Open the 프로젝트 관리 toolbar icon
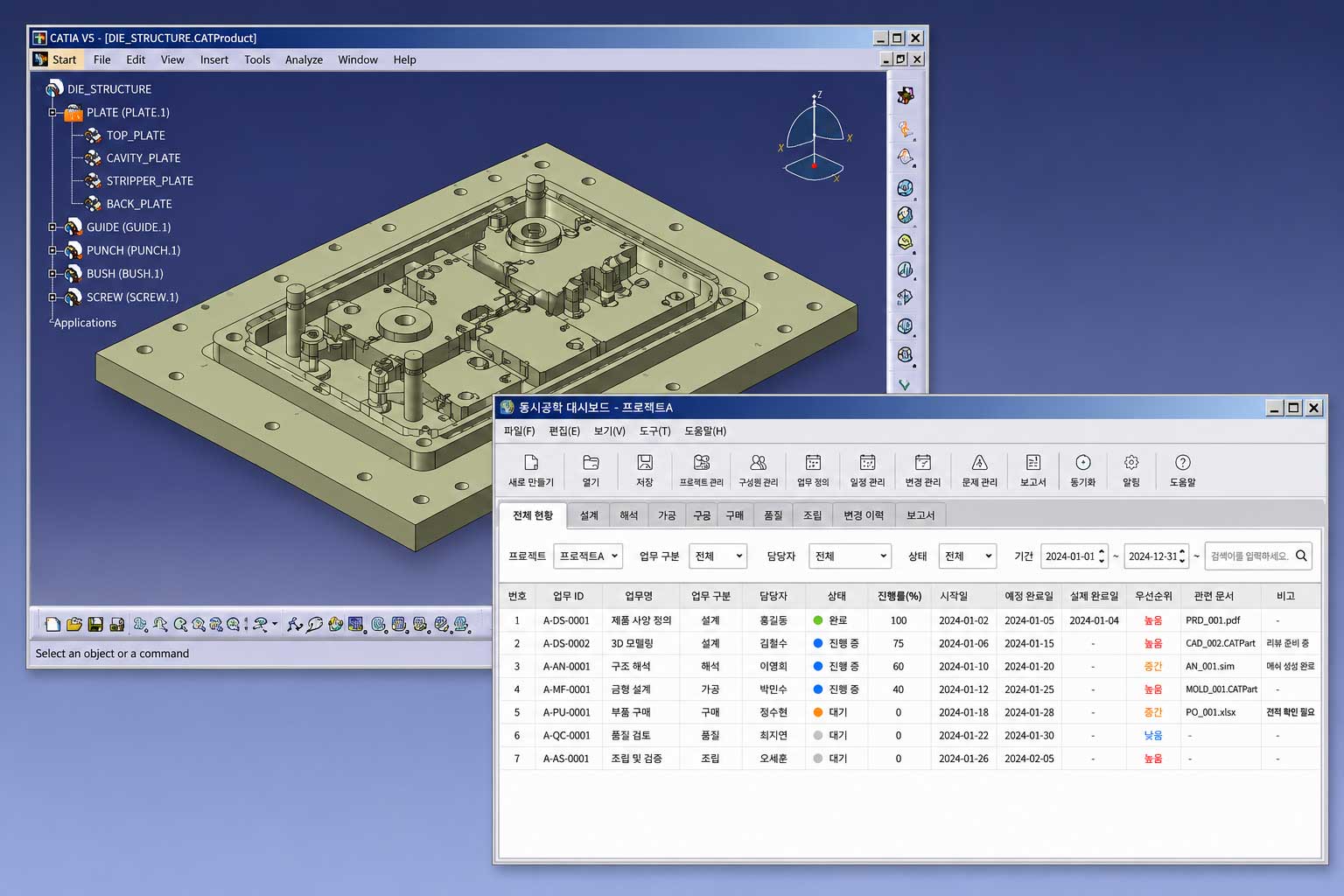Image resolution: width=1344 pixels, height=896 pixels. [x=702, y=462]
